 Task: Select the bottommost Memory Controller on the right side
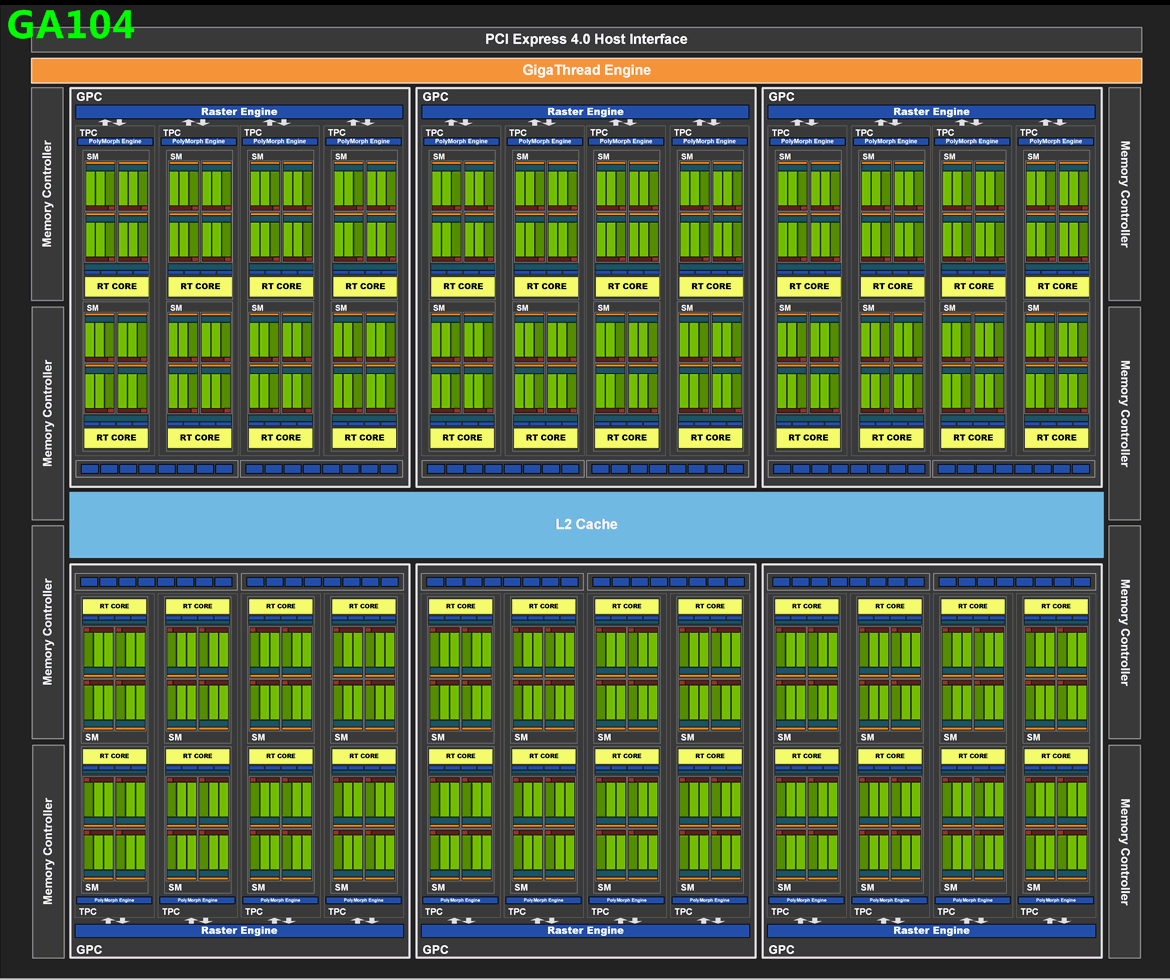click(1124, 850)
